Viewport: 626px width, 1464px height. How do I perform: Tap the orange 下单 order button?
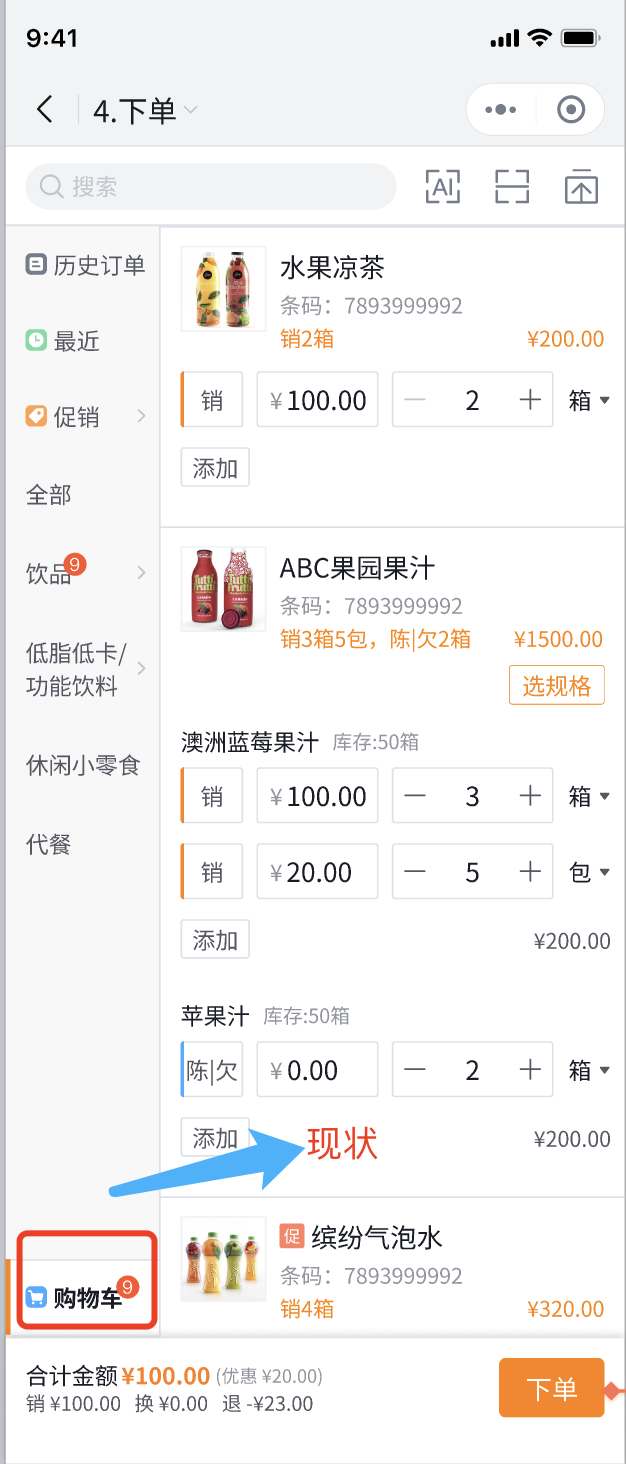(551, 1388)
